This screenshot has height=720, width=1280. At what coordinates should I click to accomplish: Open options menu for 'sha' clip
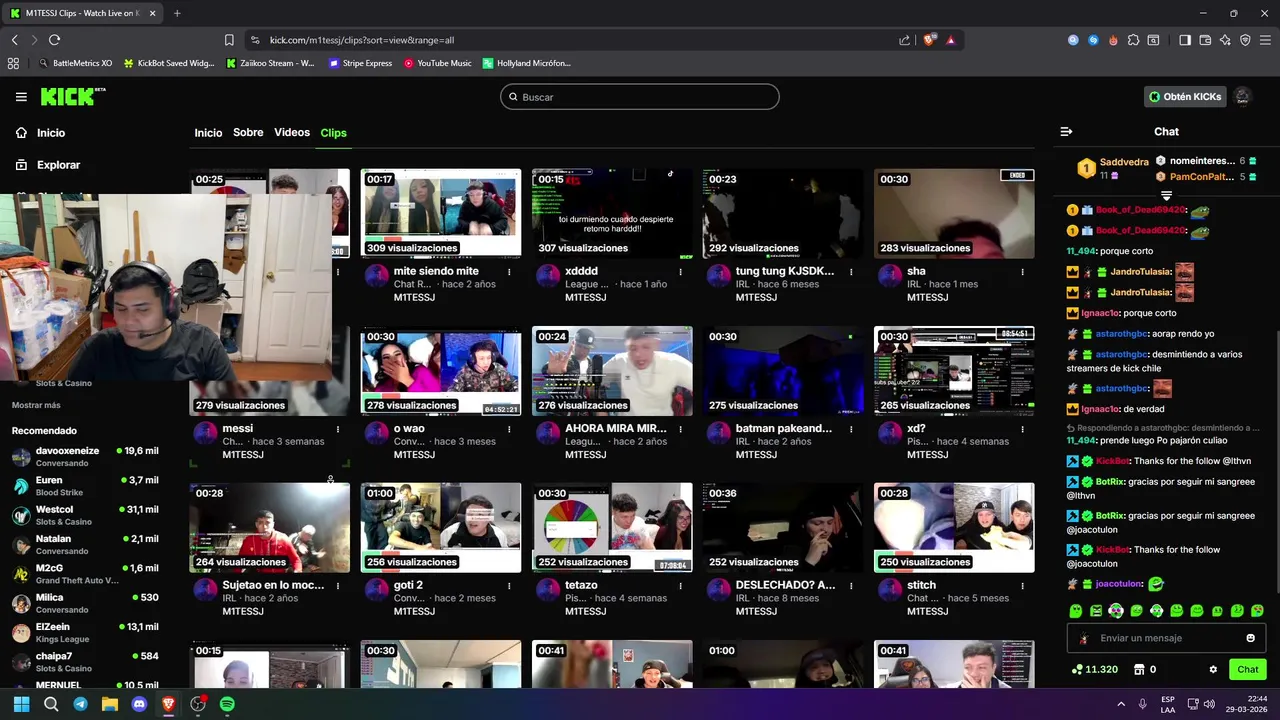(x=1022, y=271)
